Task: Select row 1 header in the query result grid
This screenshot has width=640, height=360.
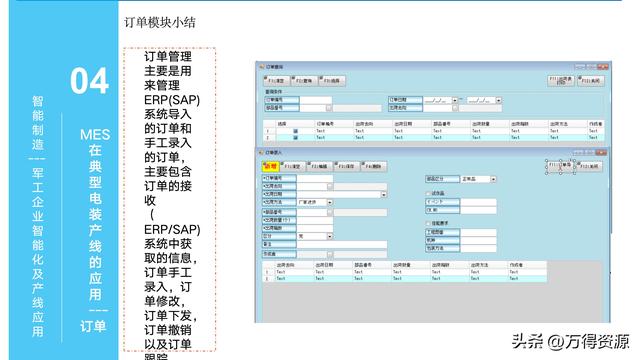Action: click(269, 131)
